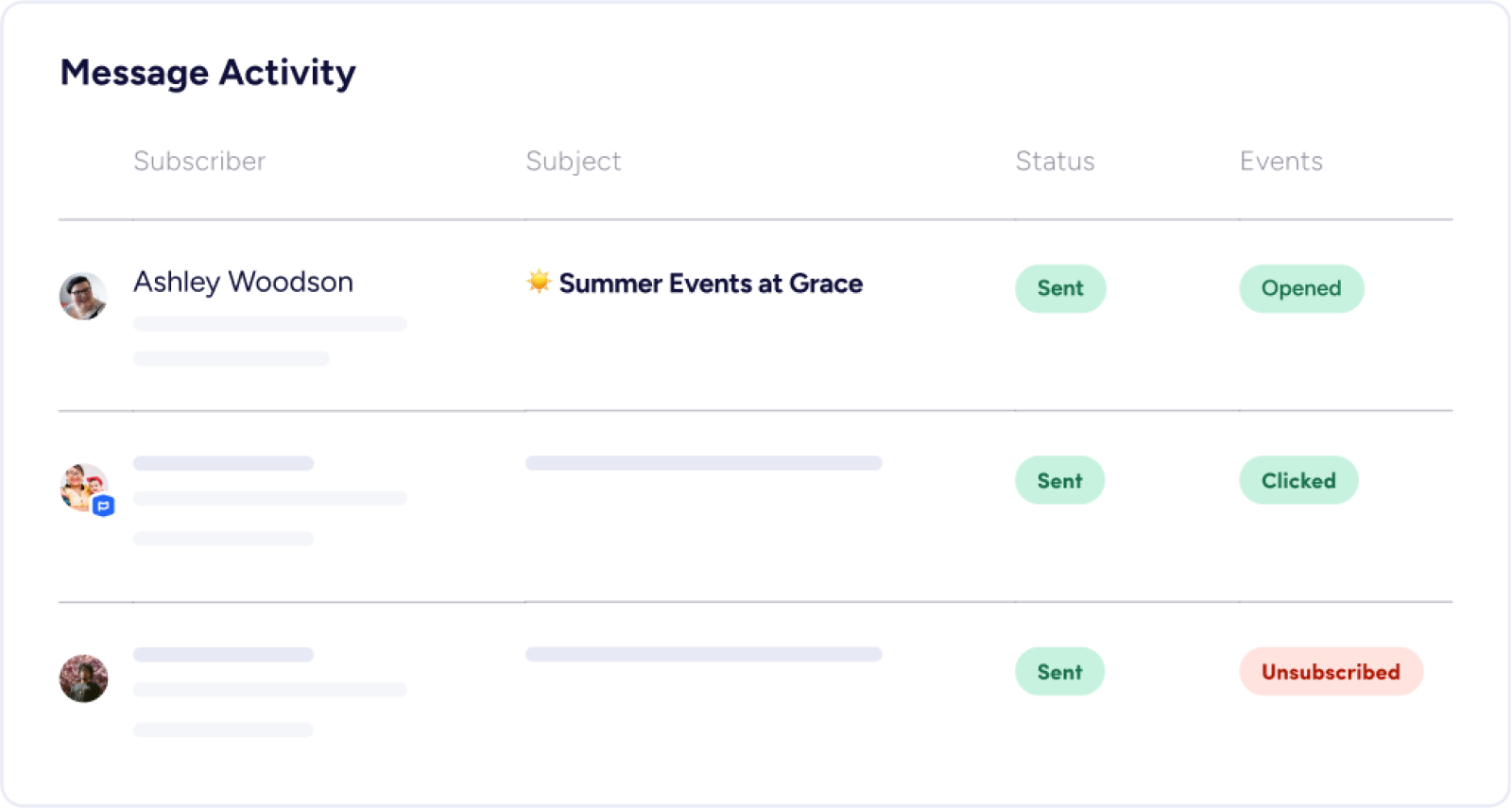Image resolution: width=1512 pixels, height=808 pixels.
Task: Open the Ashley Woodson subscriber name
Action: 243,282
